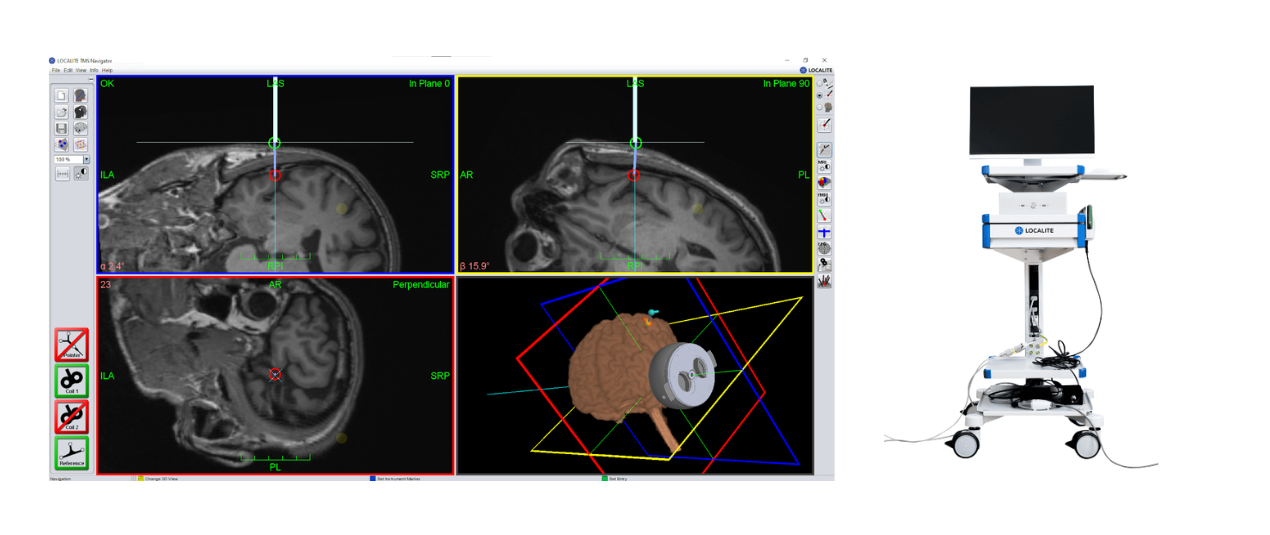This screenshot has width=1270, height=535.
Task: Select the third radio button with head icon
Action: 820,107
